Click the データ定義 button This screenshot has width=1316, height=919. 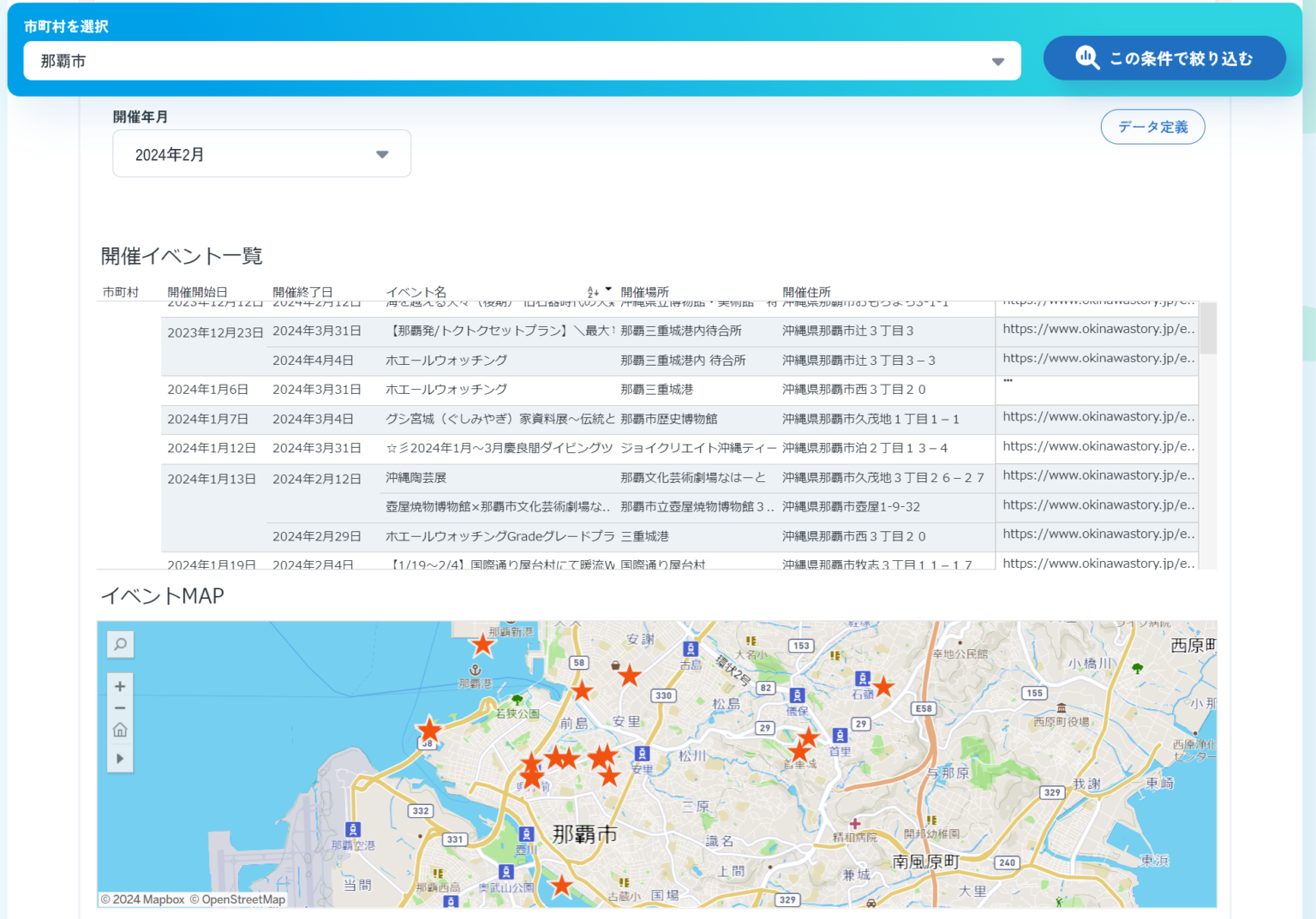[x=1152, y=127]
